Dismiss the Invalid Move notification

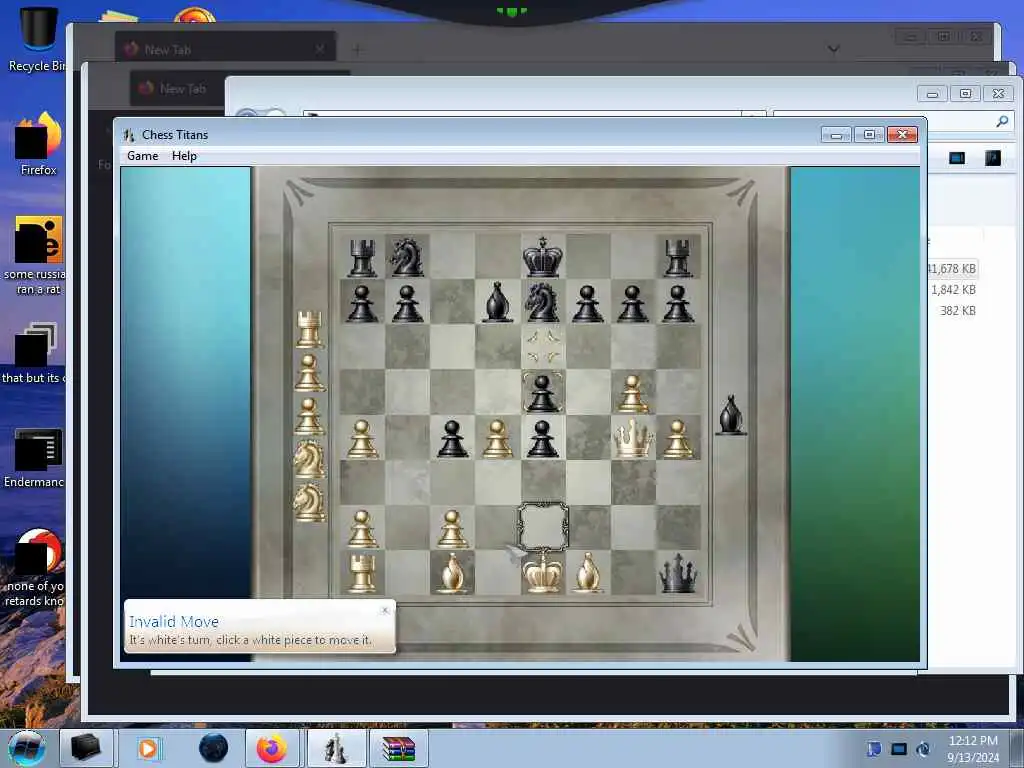pyautogui.click(x=385, y=610)
